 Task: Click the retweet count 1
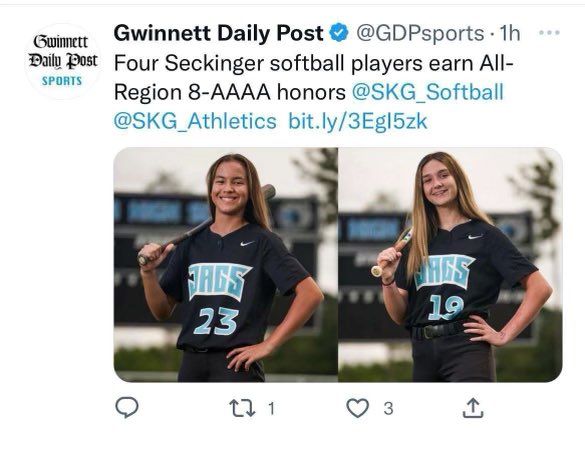point(271,408)
